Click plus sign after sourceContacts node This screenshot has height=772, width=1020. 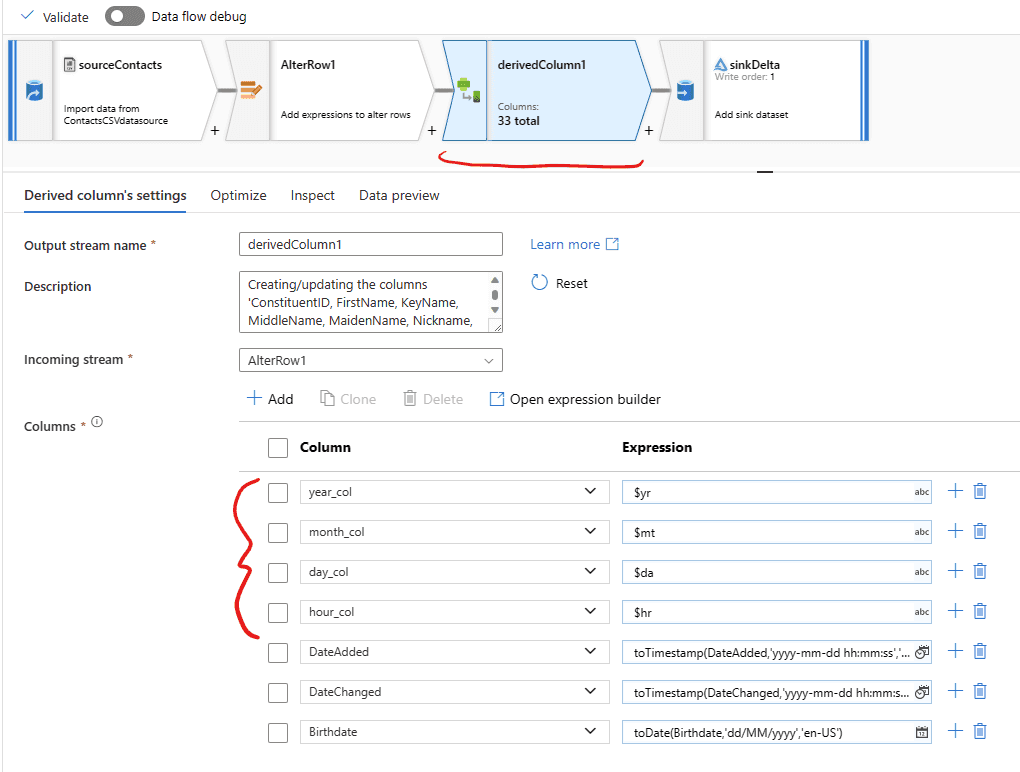click(x=215, y=131)
